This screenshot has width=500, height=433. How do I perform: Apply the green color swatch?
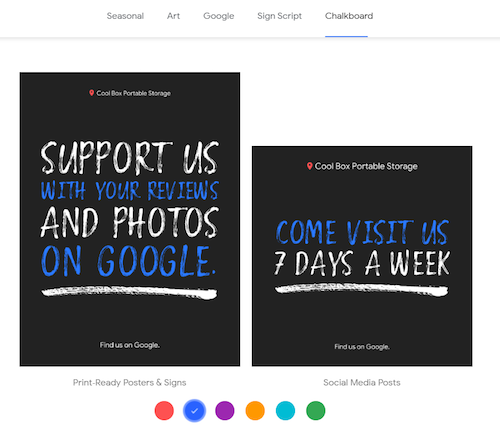click(316, 411)
